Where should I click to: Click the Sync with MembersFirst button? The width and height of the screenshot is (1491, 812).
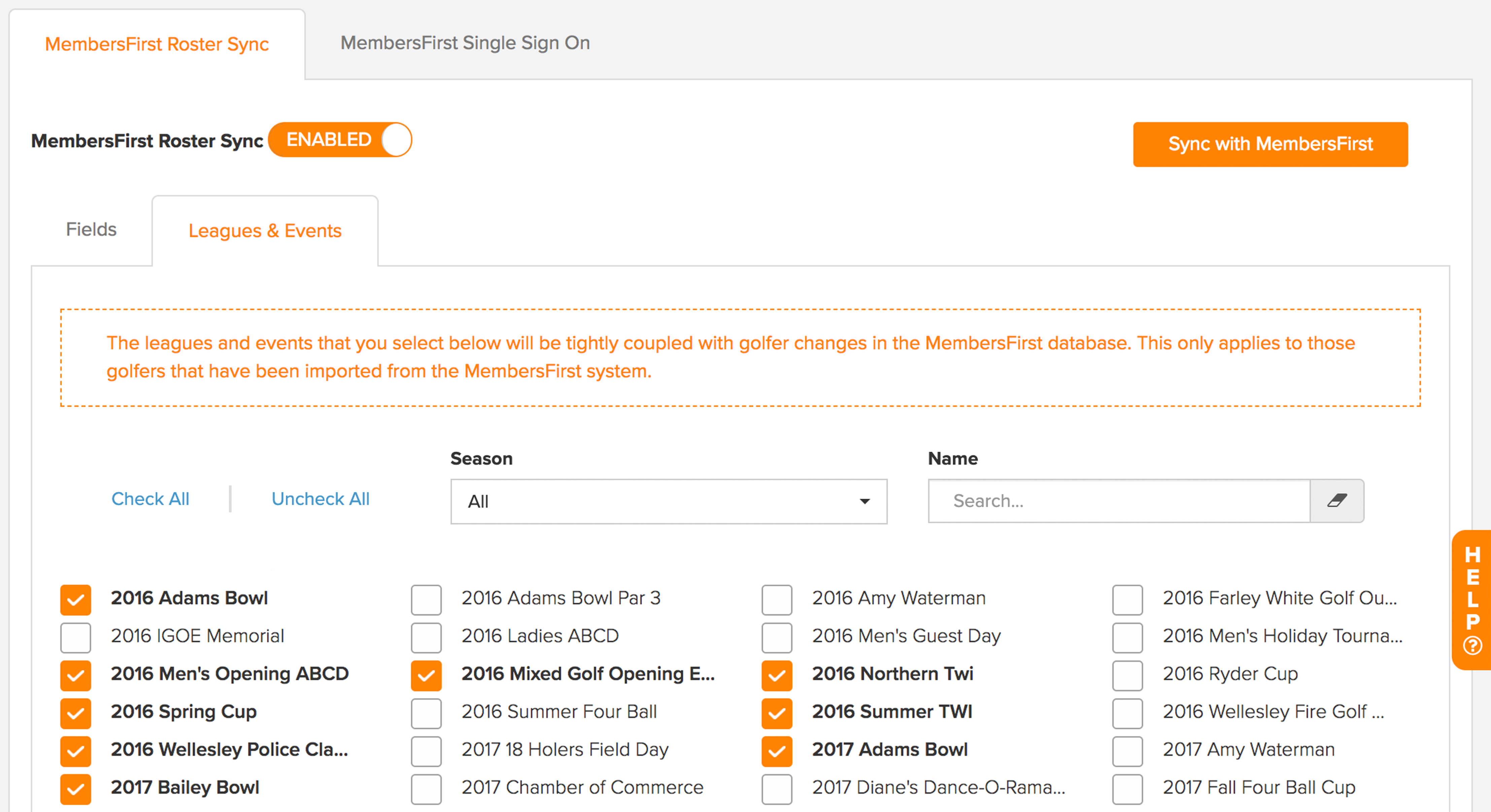pos(1270,144)
